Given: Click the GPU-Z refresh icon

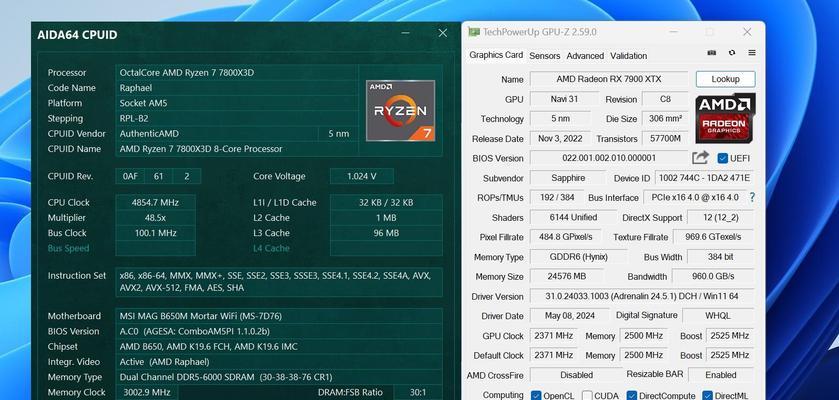Looking at the screenshot, I should click(732, 53).
